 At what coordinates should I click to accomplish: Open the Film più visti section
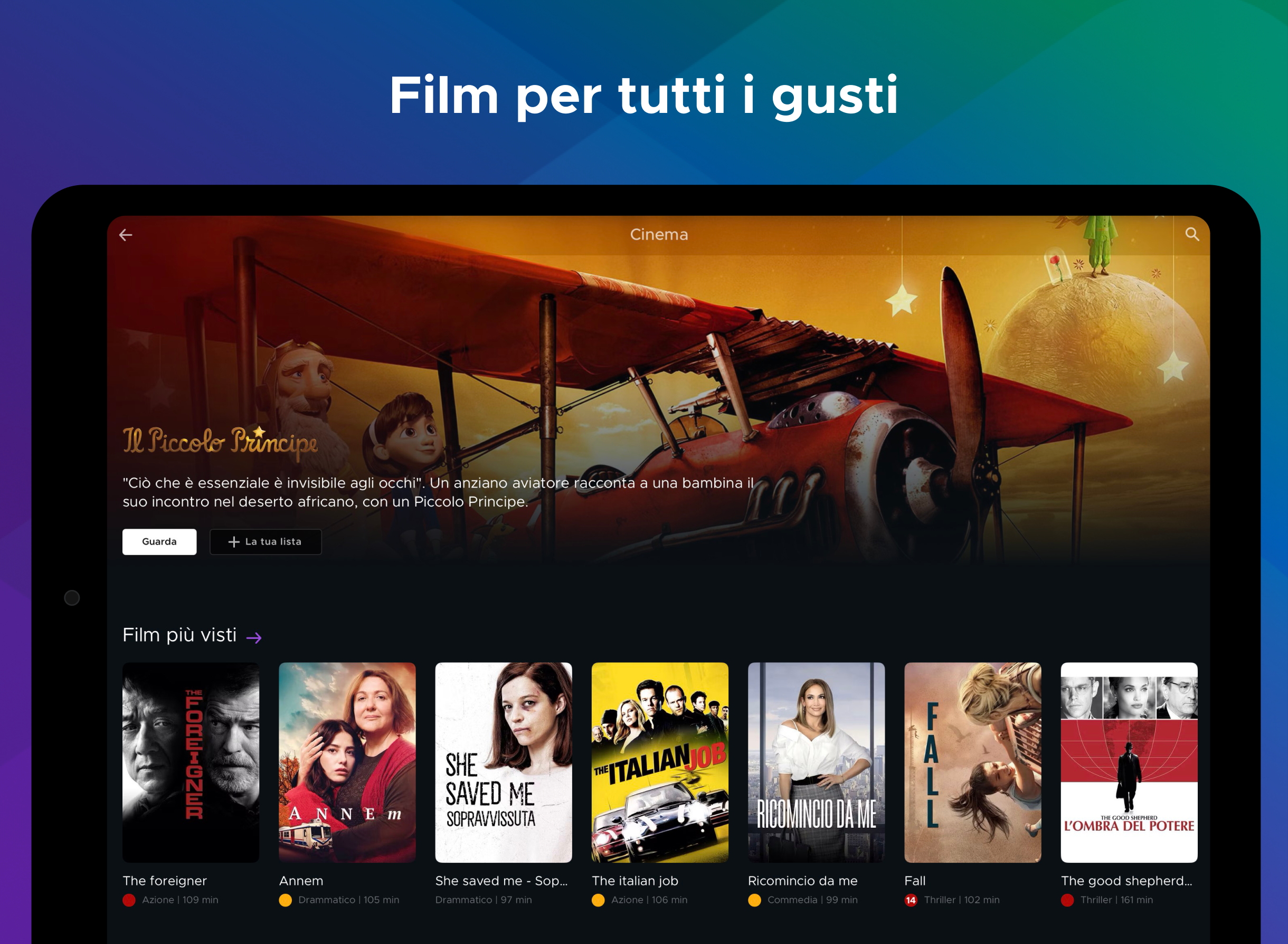179,635
